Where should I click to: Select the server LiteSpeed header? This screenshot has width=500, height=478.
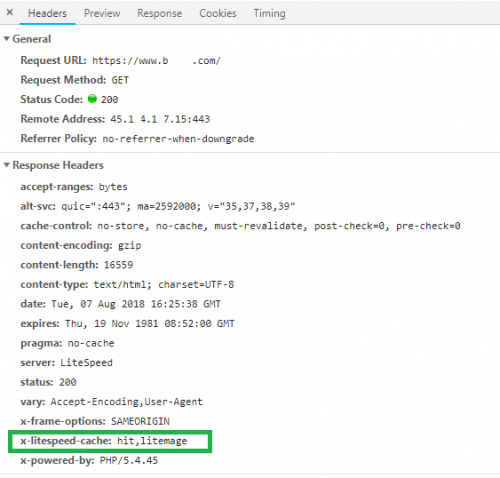[67, 363]
